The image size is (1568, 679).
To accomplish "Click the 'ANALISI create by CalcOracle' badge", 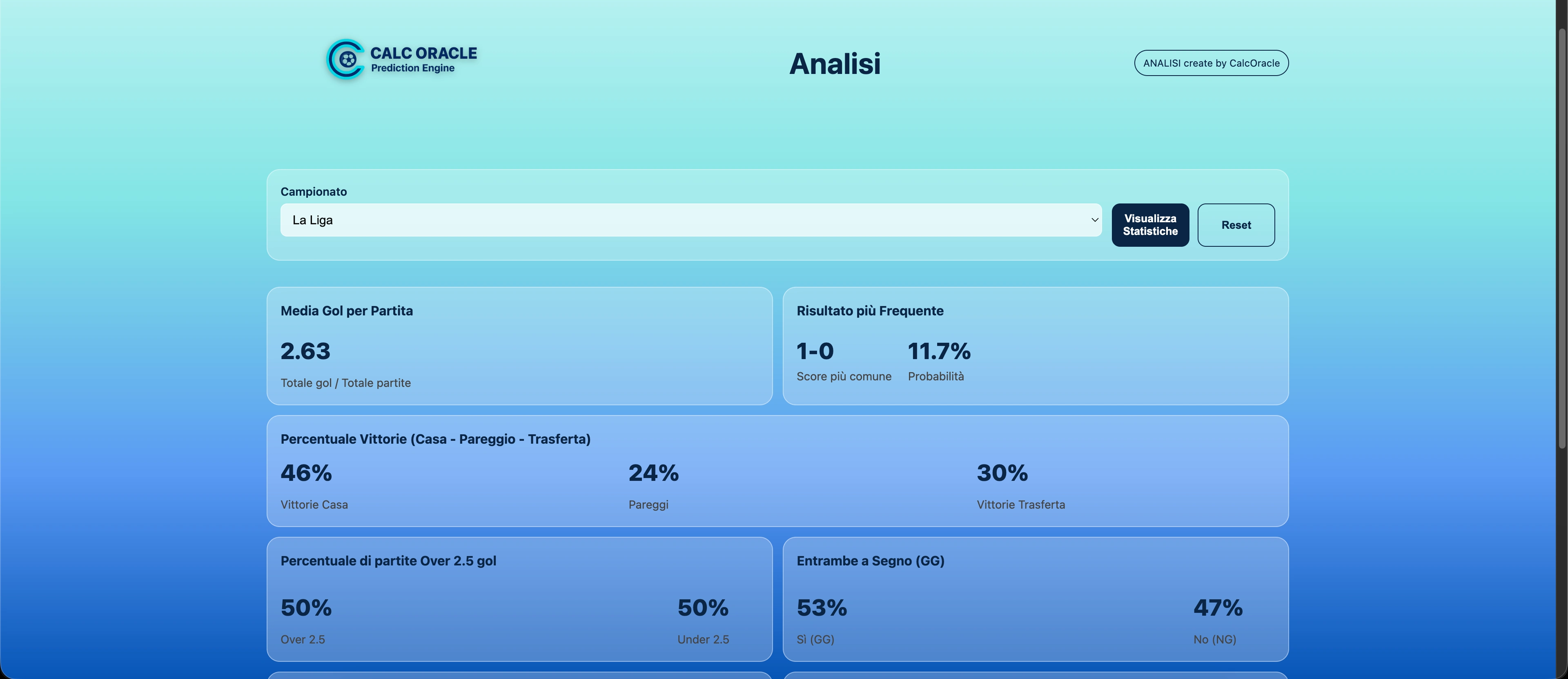I will 1211,63.
